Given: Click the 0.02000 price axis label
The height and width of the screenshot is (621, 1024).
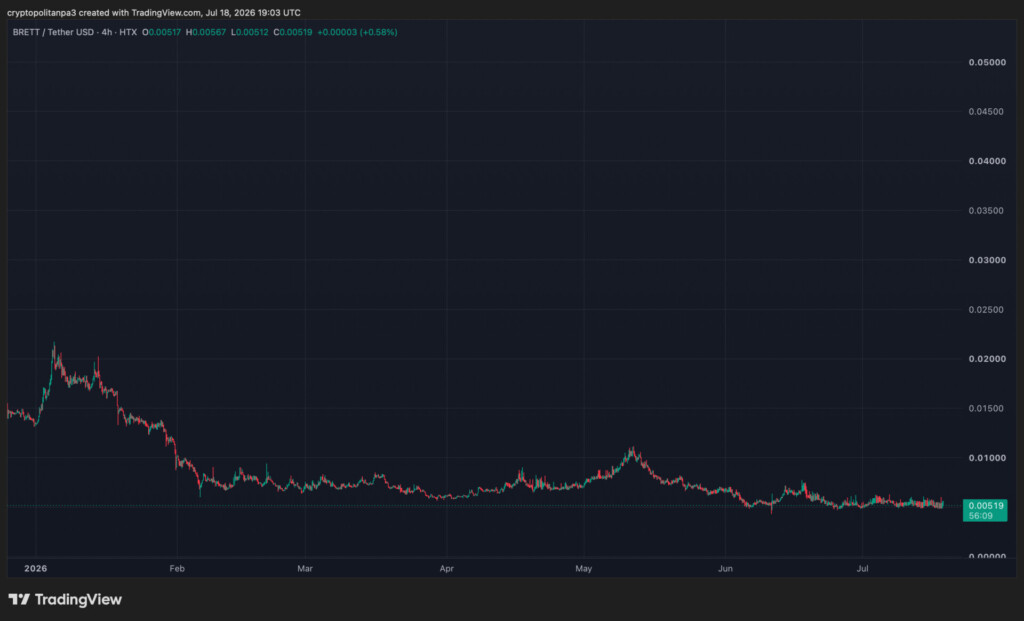Looking at the screenshot, I should point(987,359).
